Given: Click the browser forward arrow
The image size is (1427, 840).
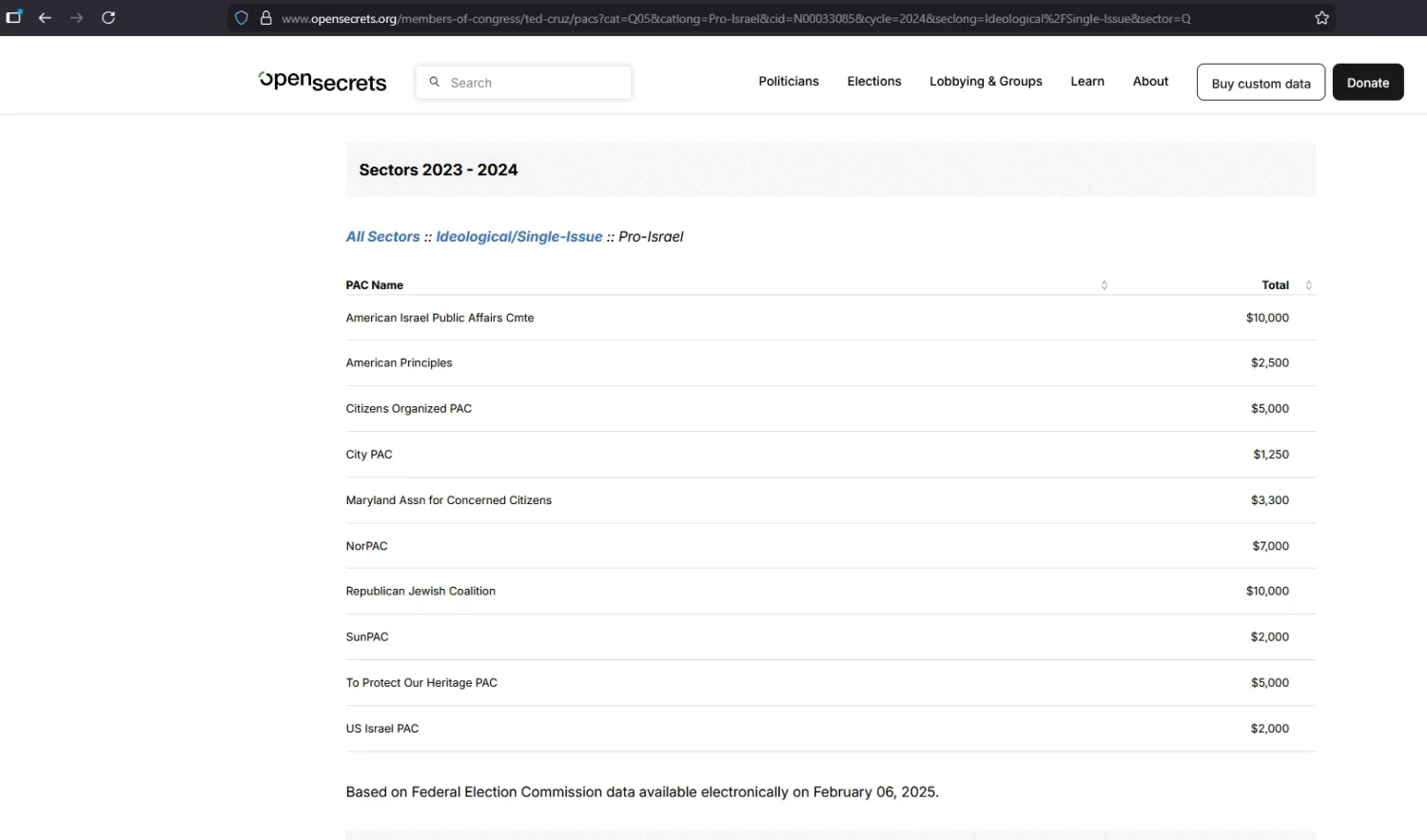Looking at the screenshot, I should (77, 18).
